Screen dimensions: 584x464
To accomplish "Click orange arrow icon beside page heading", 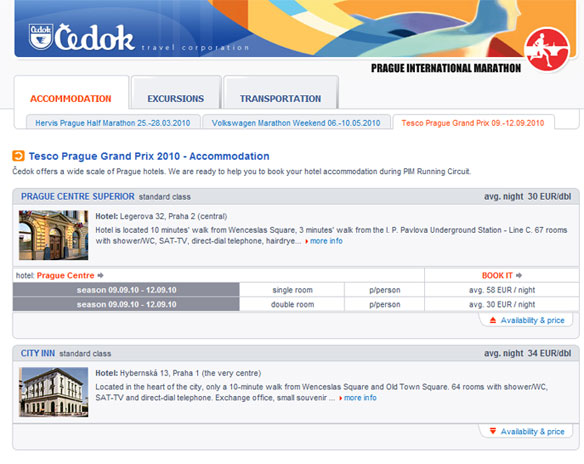I will (x=18, y=156).
